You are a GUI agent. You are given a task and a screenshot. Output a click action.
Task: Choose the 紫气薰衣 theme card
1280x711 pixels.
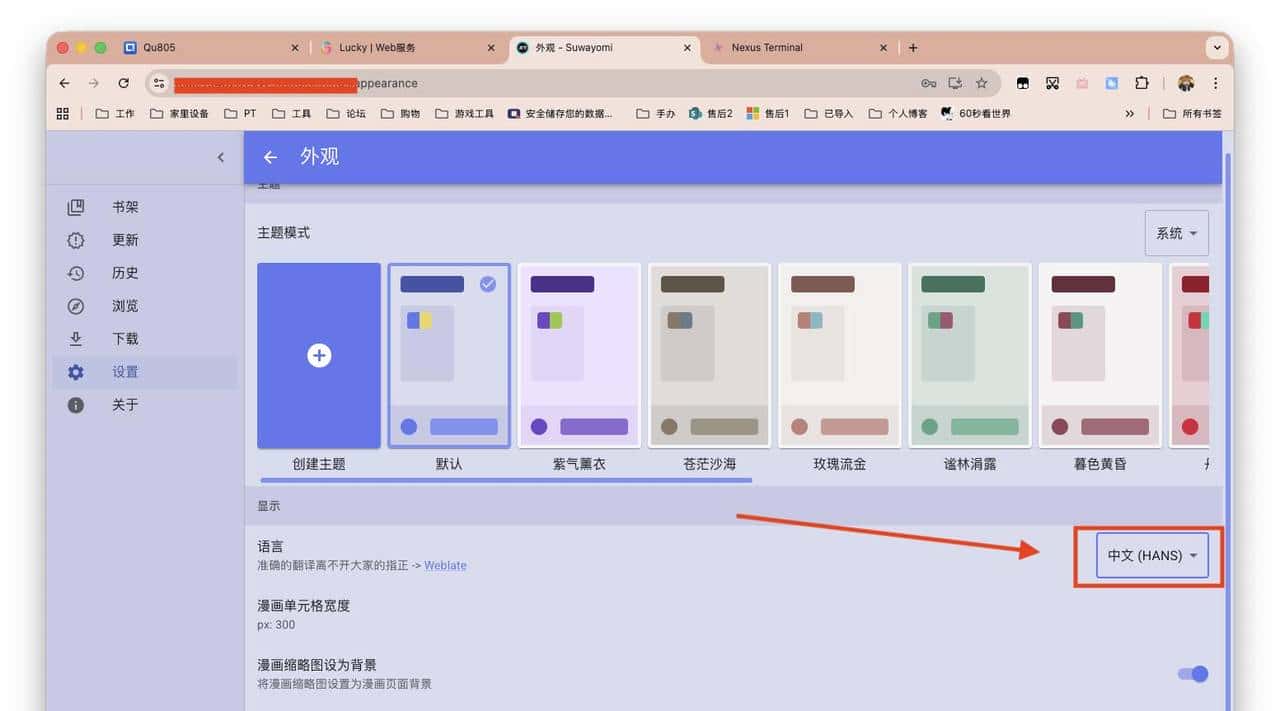579,355
